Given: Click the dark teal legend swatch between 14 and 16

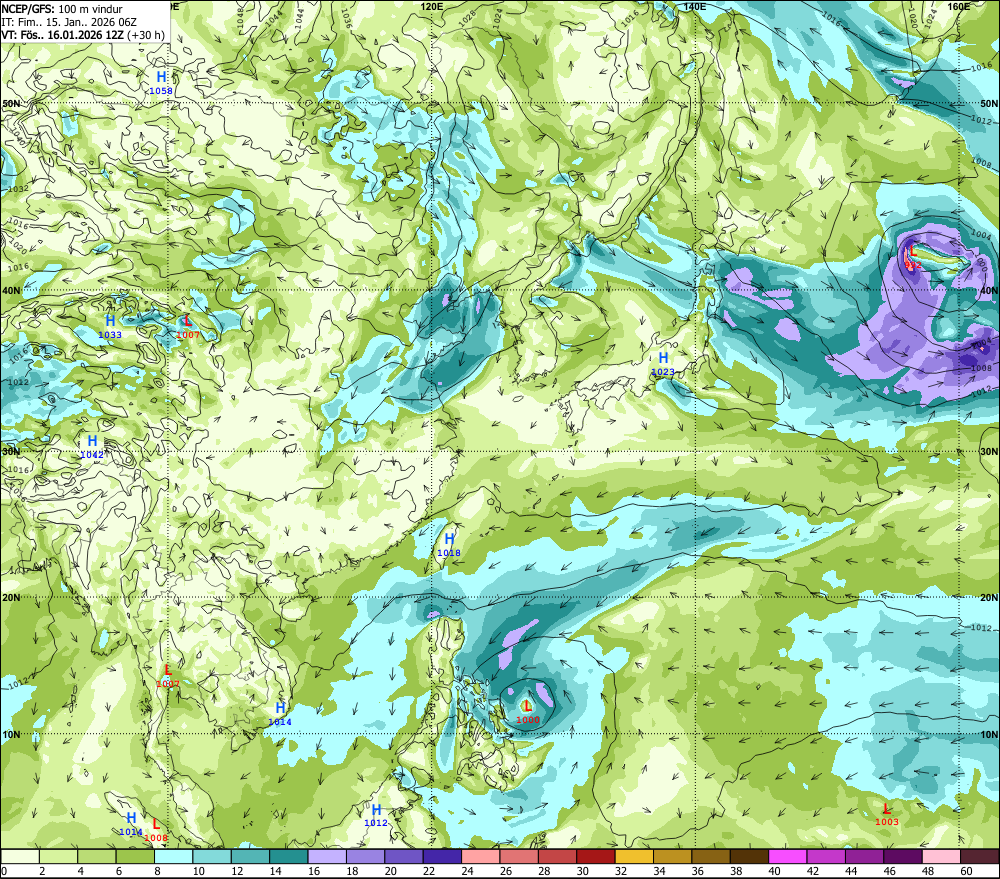Looking at the screenshot, I should coord(289,856).
